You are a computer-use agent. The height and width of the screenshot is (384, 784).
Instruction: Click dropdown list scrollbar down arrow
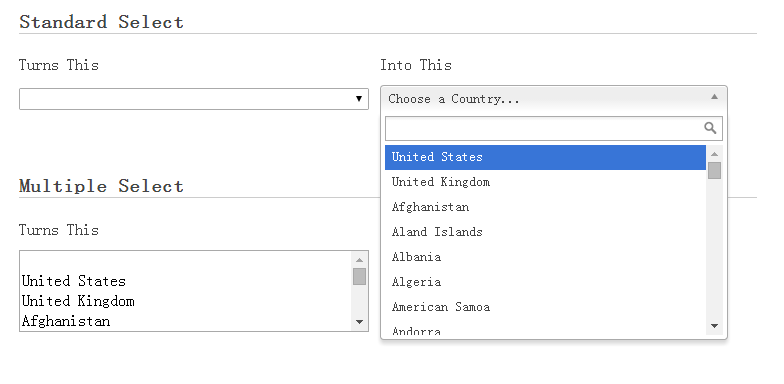point(714,326)
